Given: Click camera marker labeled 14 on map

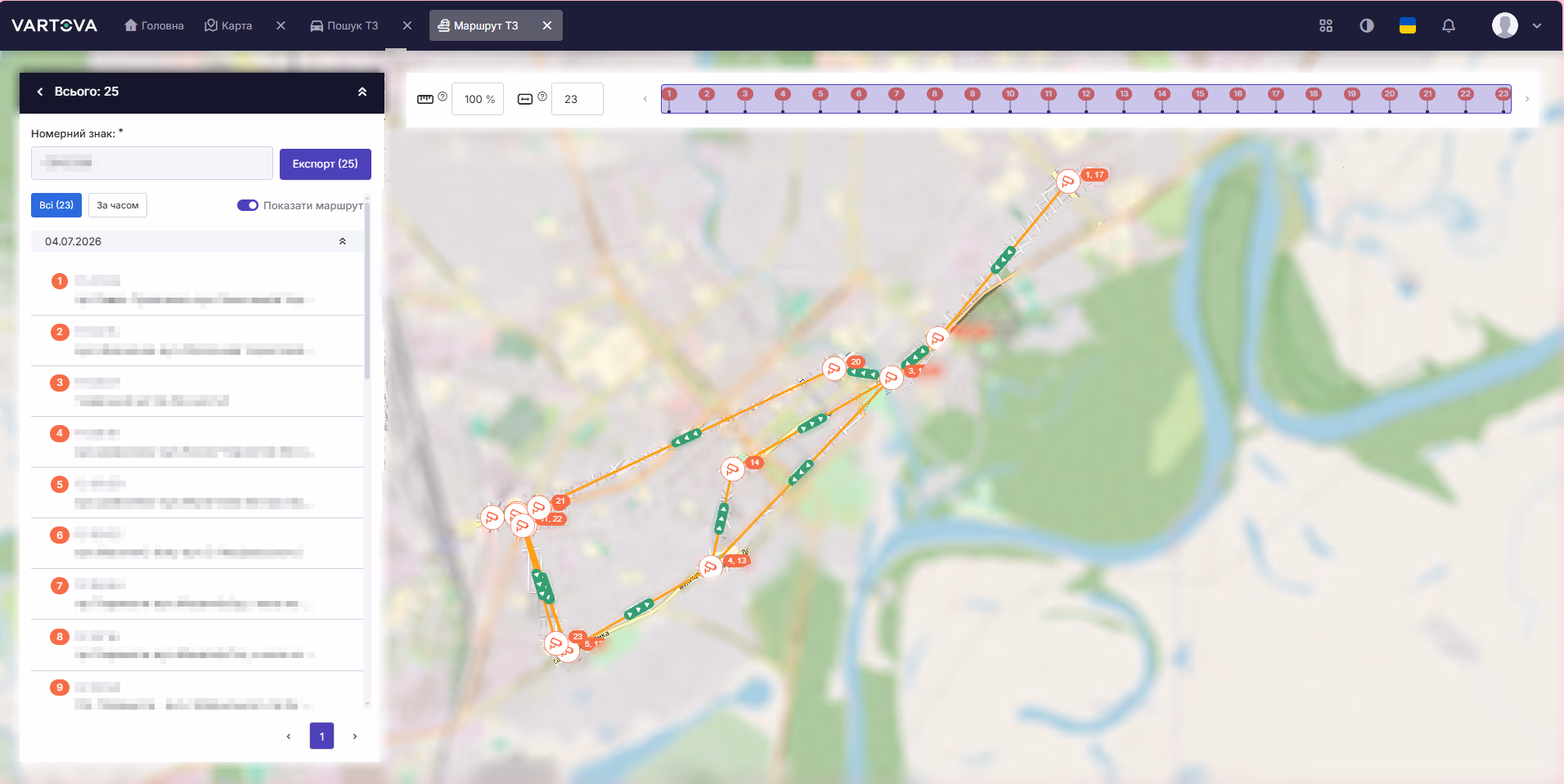Looking at the screenshot, I should (x=732, y=469).
